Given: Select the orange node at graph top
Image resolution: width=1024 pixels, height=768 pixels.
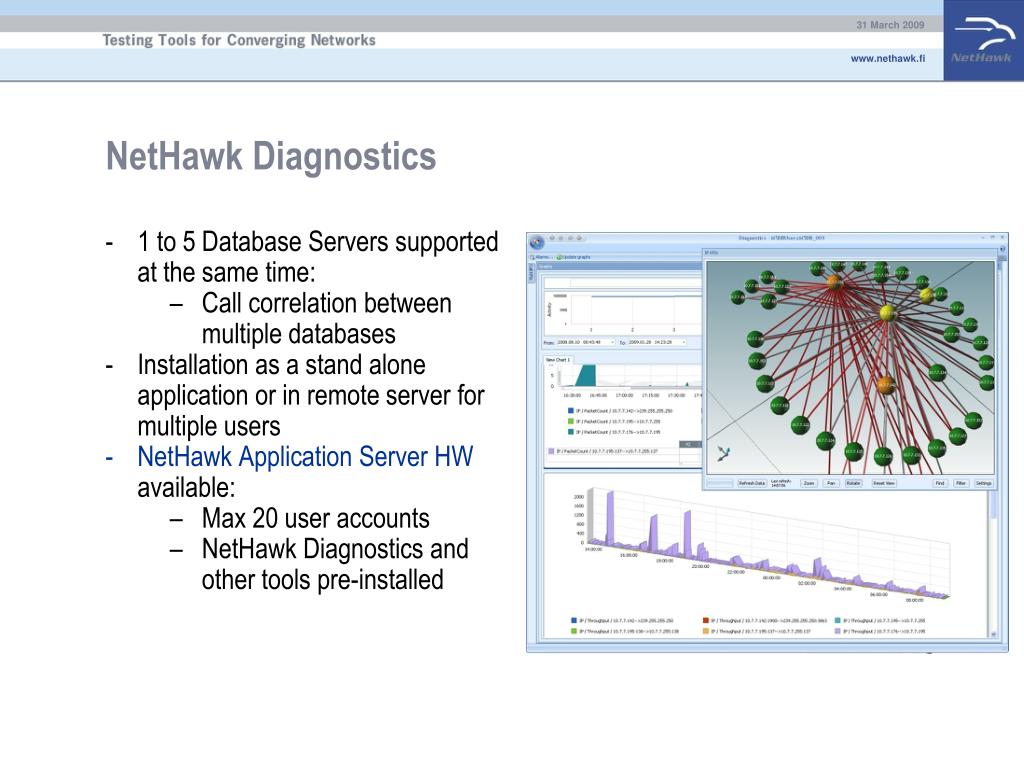Looking at the screenshot, I should [x=834, y=282].
